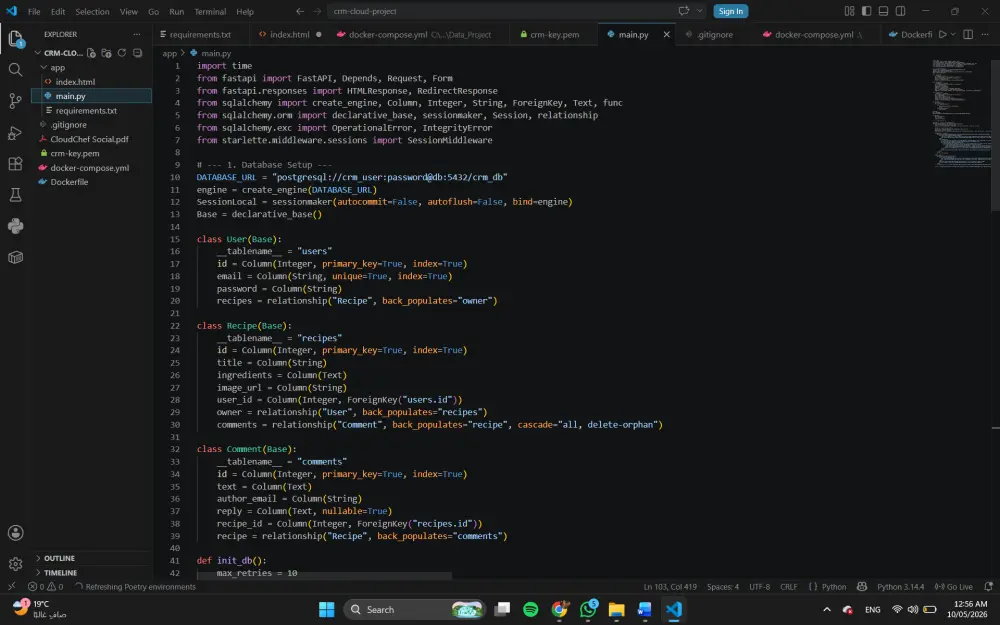Open the Selection menu
This screenshot has height=625, width=1000.
92,11
